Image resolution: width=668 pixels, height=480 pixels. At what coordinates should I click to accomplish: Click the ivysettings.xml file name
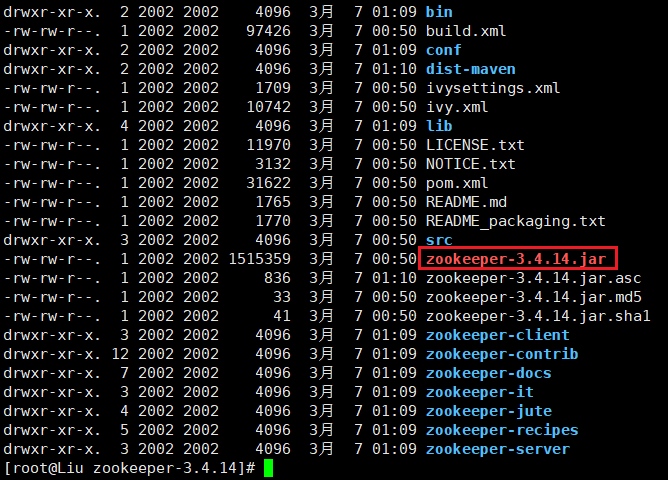(493, 88)
